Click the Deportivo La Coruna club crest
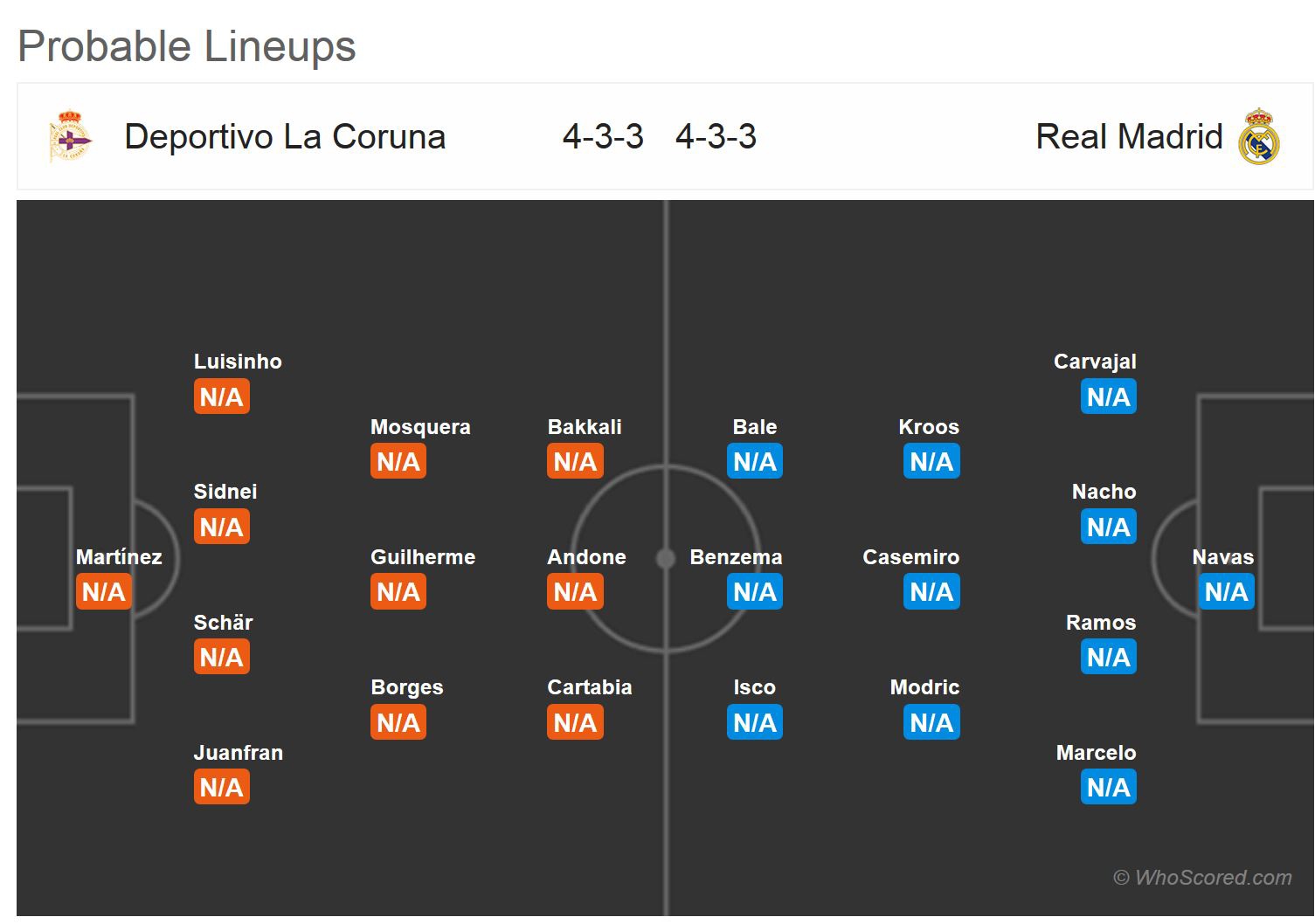The width and height of the screenshot is (1315, 924). (70, 136)
